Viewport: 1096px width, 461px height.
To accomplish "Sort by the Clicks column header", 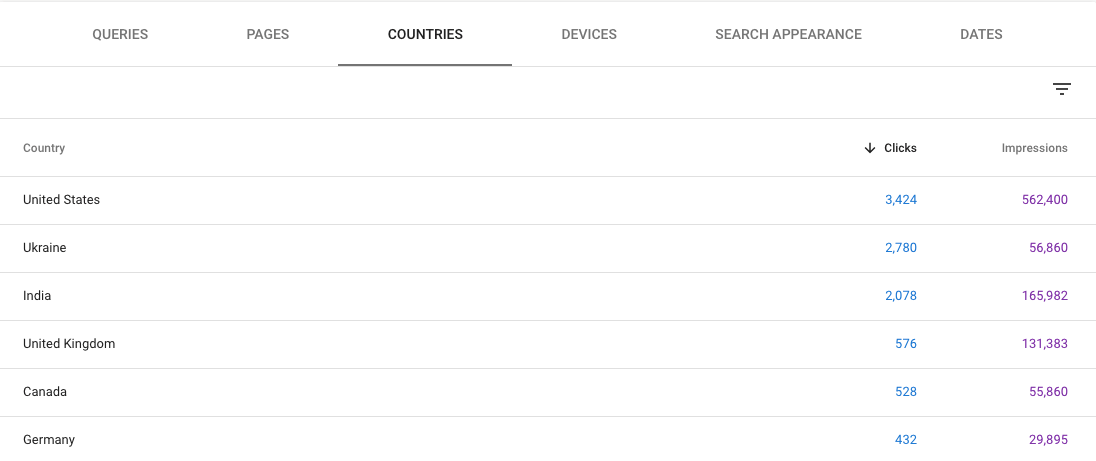I will click(x=900, y=148).
